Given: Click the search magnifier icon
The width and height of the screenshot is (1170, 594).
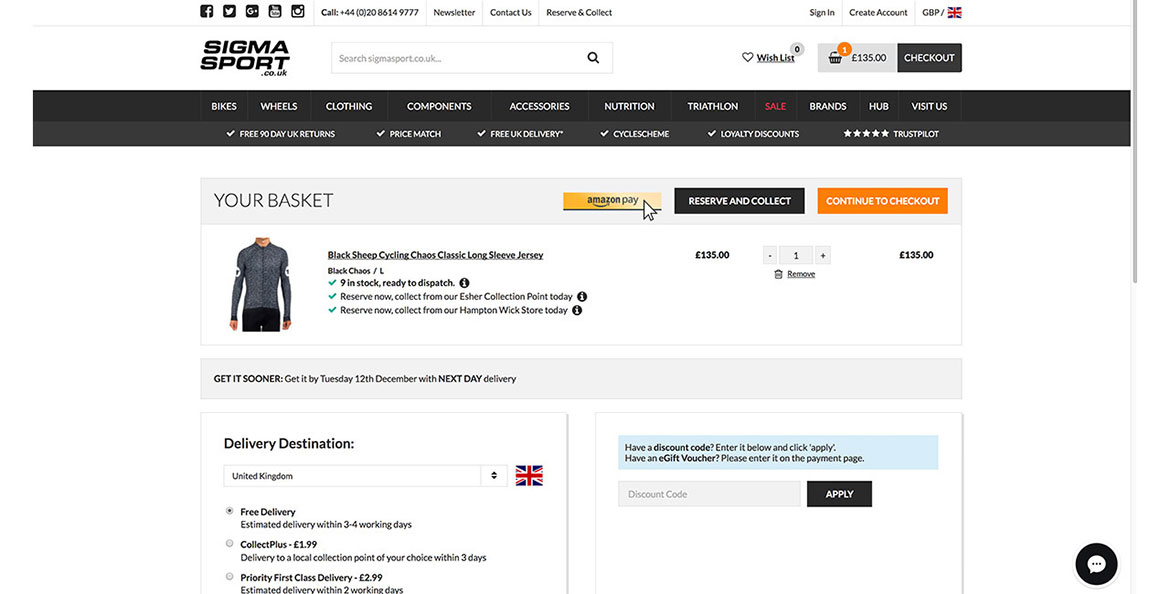Looking at the screenshot, I should point(593,57).
